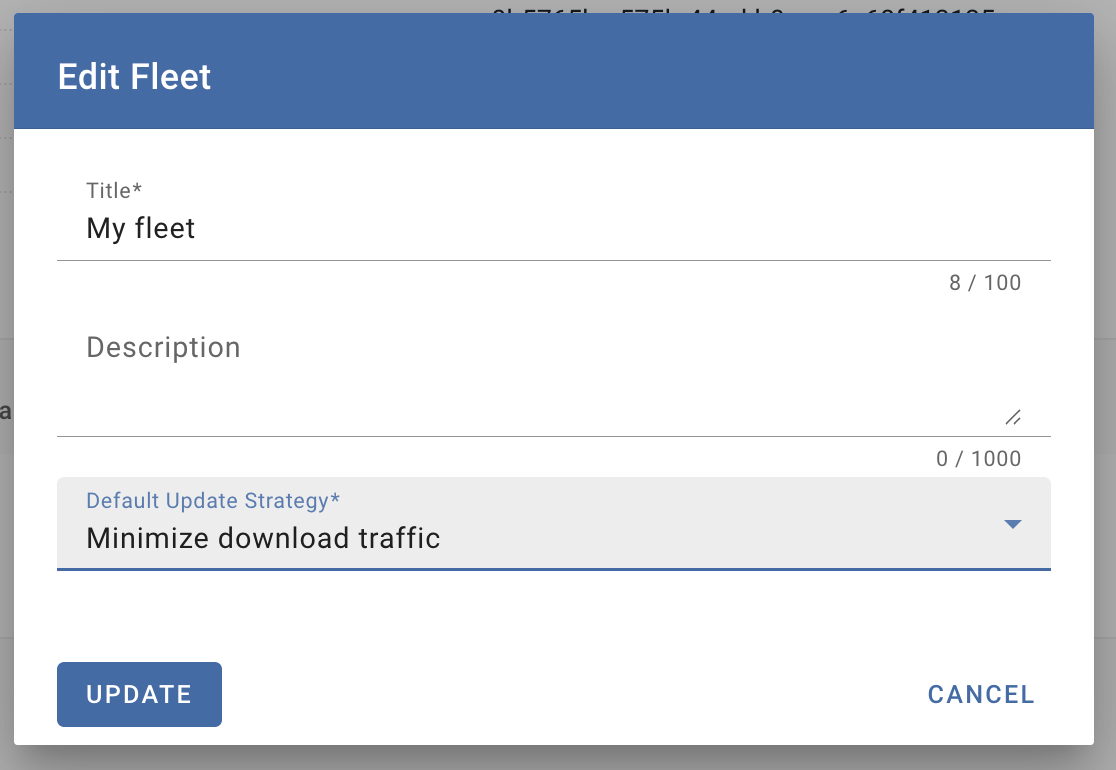Click the "0 / 1000" description character counter

tap(978, 459)
